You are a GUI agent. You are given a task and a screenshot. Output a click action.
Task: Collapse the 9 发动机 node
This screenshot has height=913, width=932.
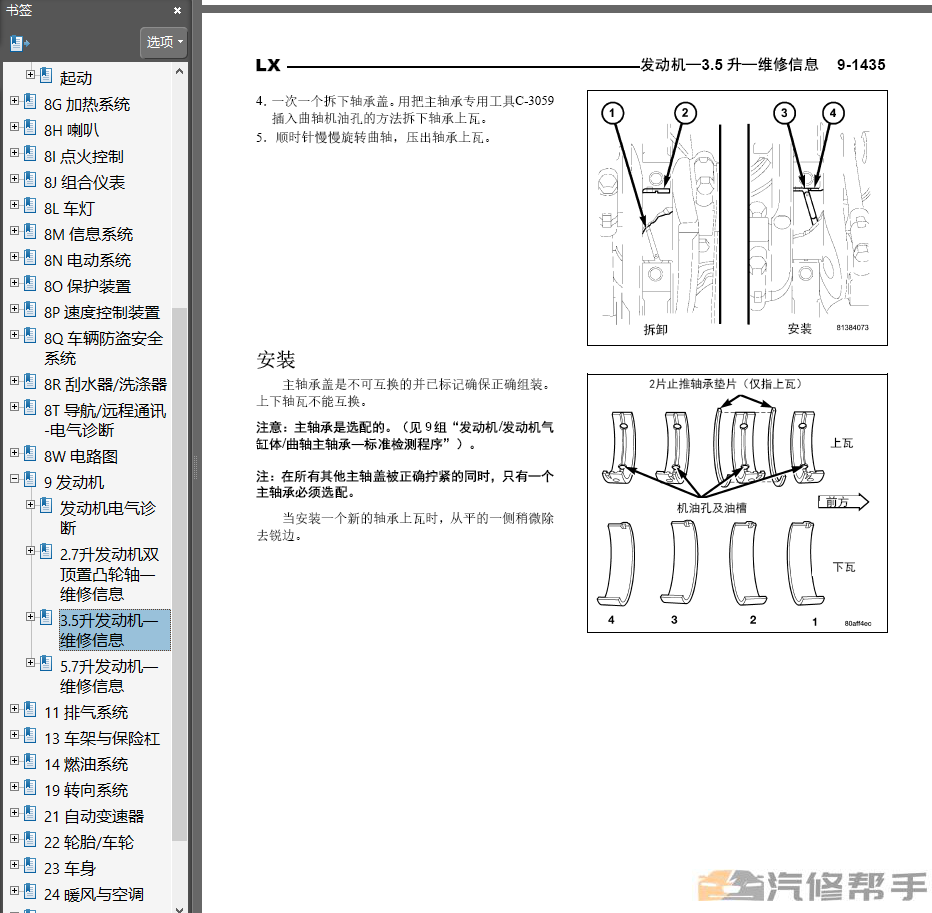(14, 478)
